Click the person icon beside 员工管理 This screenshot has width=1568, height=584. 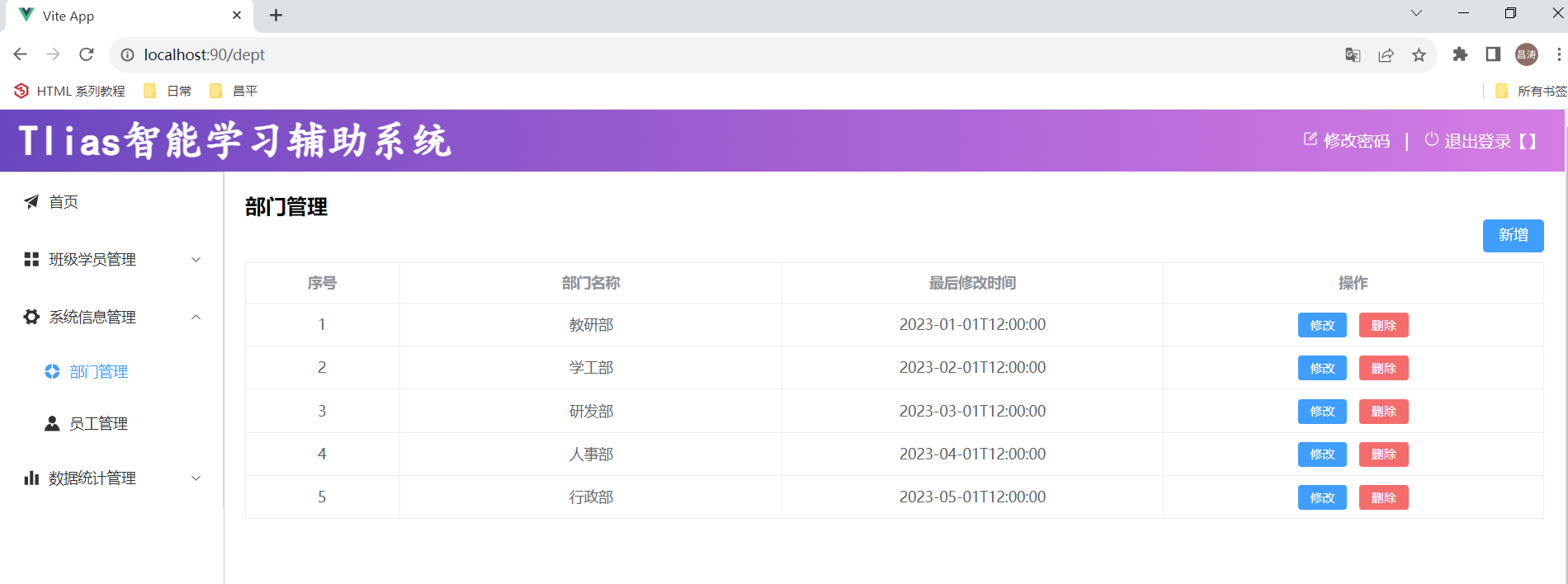pos(52,424)
